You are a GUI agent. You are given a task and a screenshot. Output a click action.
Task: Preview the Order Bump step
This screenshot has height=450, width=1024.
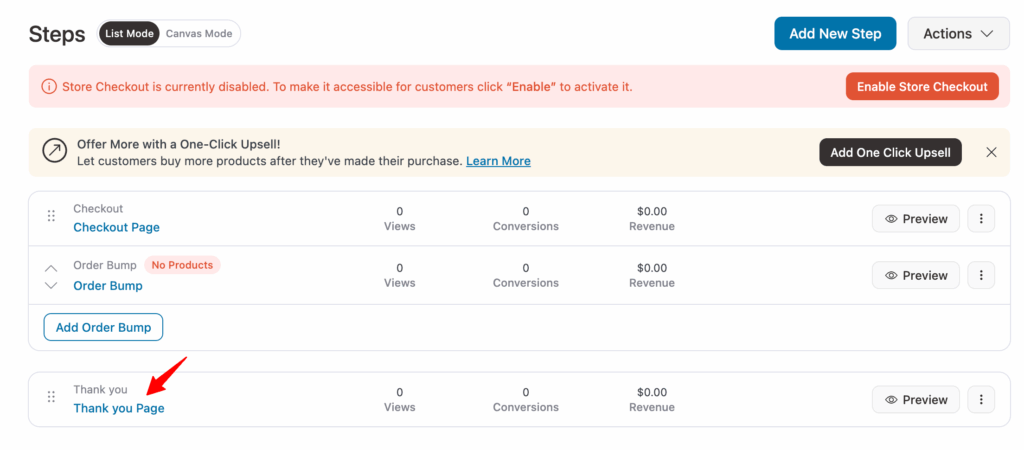coord(916,275)
